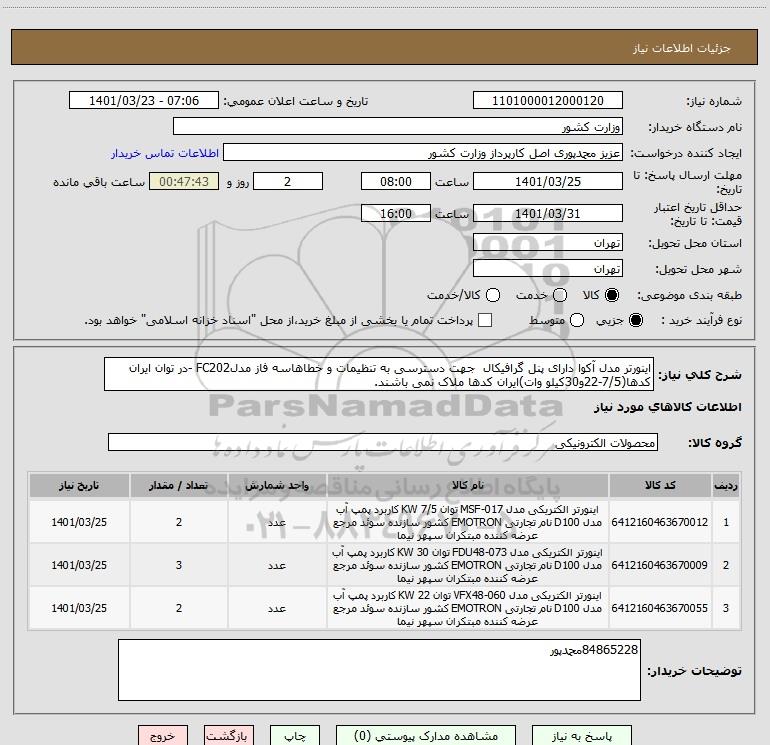This screenshot has height=745, width=770.
Task: Select the خدمت radio button
Action: [x=560, y=295]
